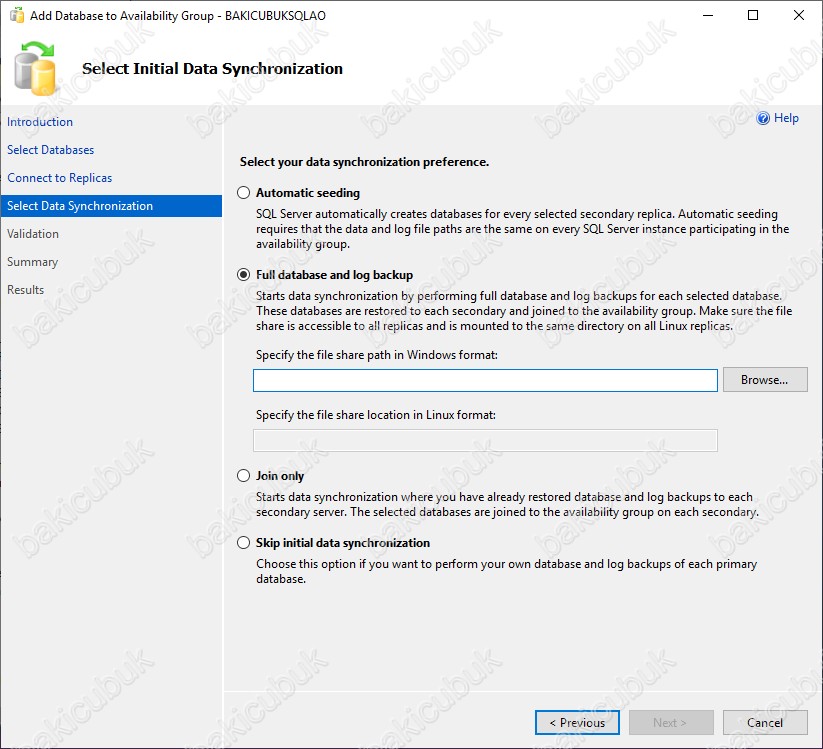Click the Help question mark icon
This screenshot has height=749, width=823.
click(x=763, y=118)
